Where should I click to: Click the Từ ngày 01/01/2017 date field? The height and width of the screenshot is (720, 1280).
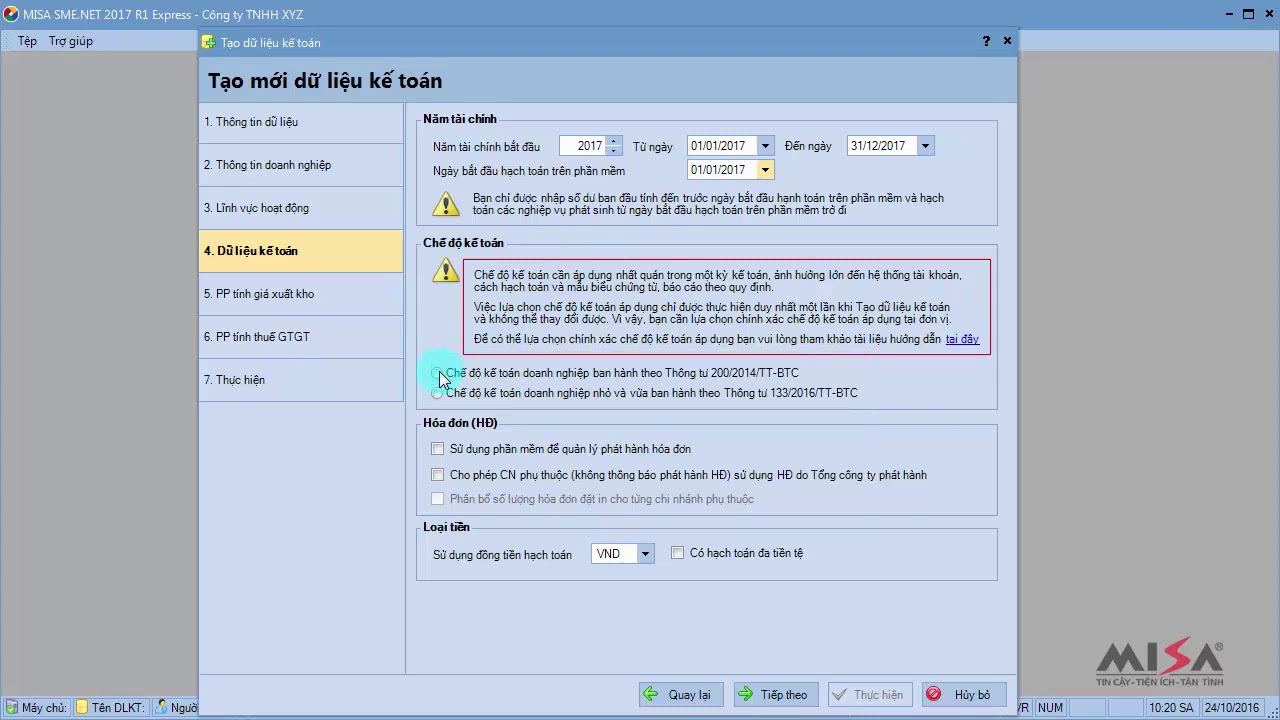(x=722, y=146)
